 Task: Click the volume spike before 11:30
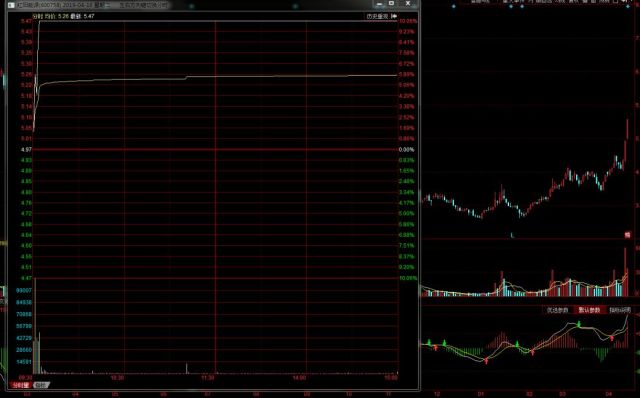[x=187, y=368]
